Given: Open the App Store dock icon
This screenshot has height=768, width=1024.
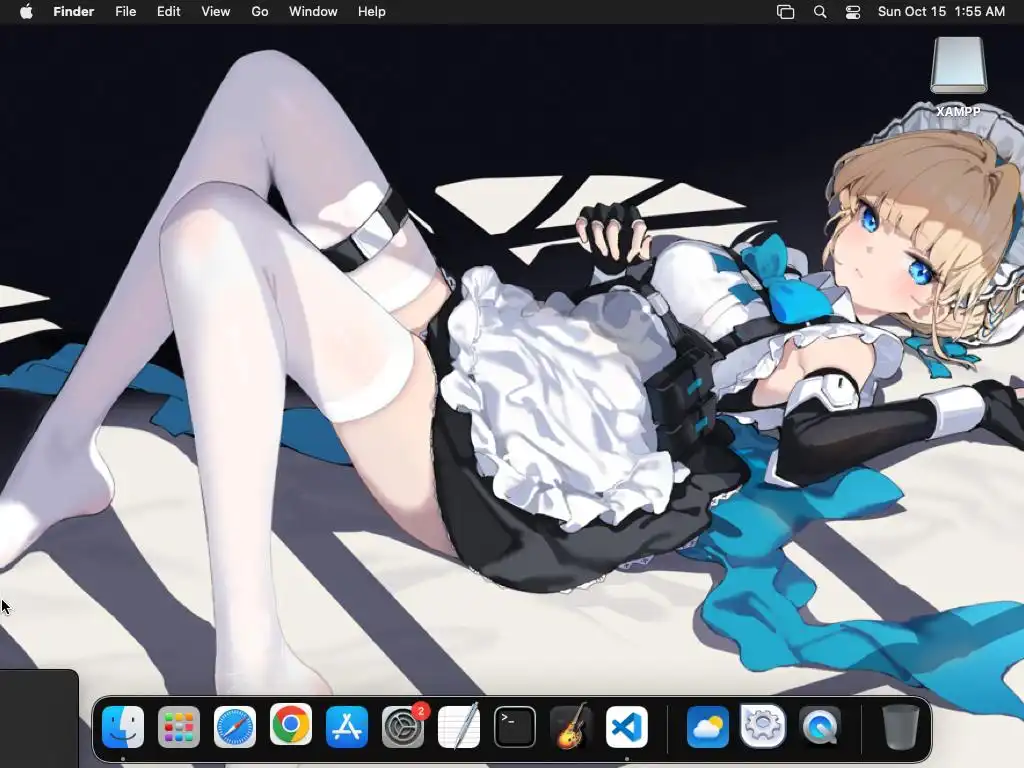Looking at the screenshot, I should [x=347, y=726].
